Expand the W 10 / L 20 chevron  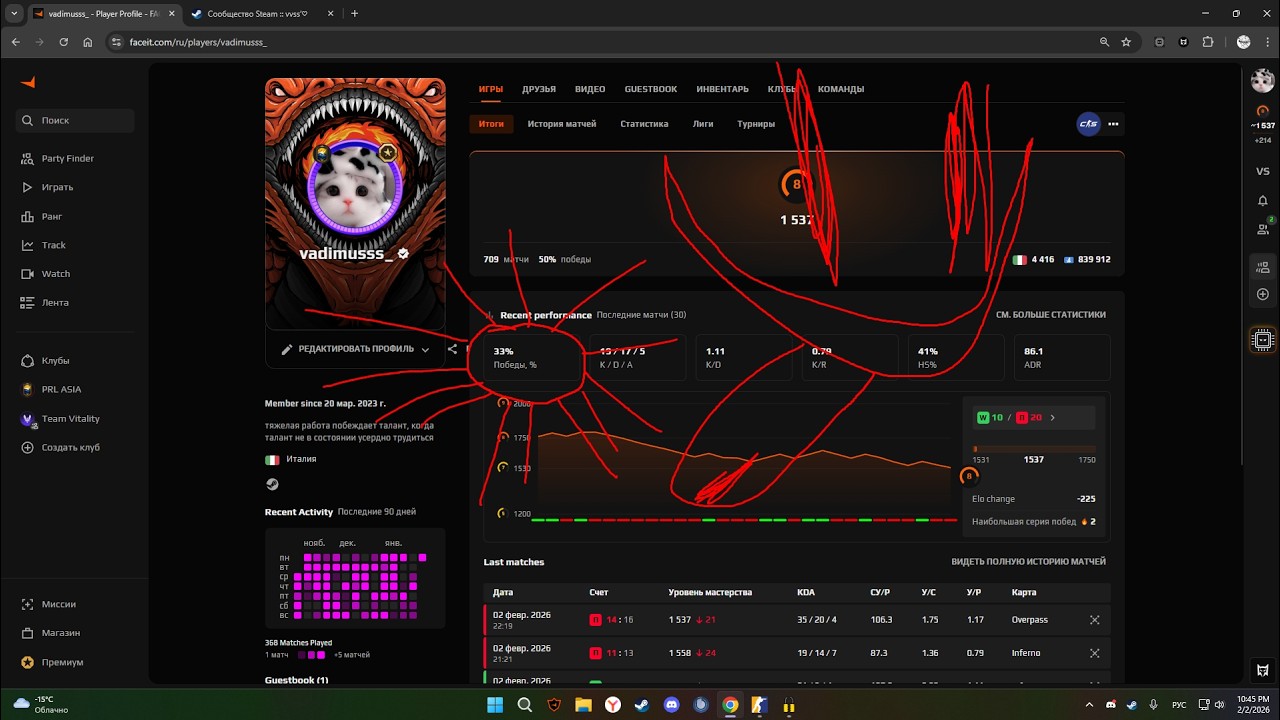(x=1052, y=418)
